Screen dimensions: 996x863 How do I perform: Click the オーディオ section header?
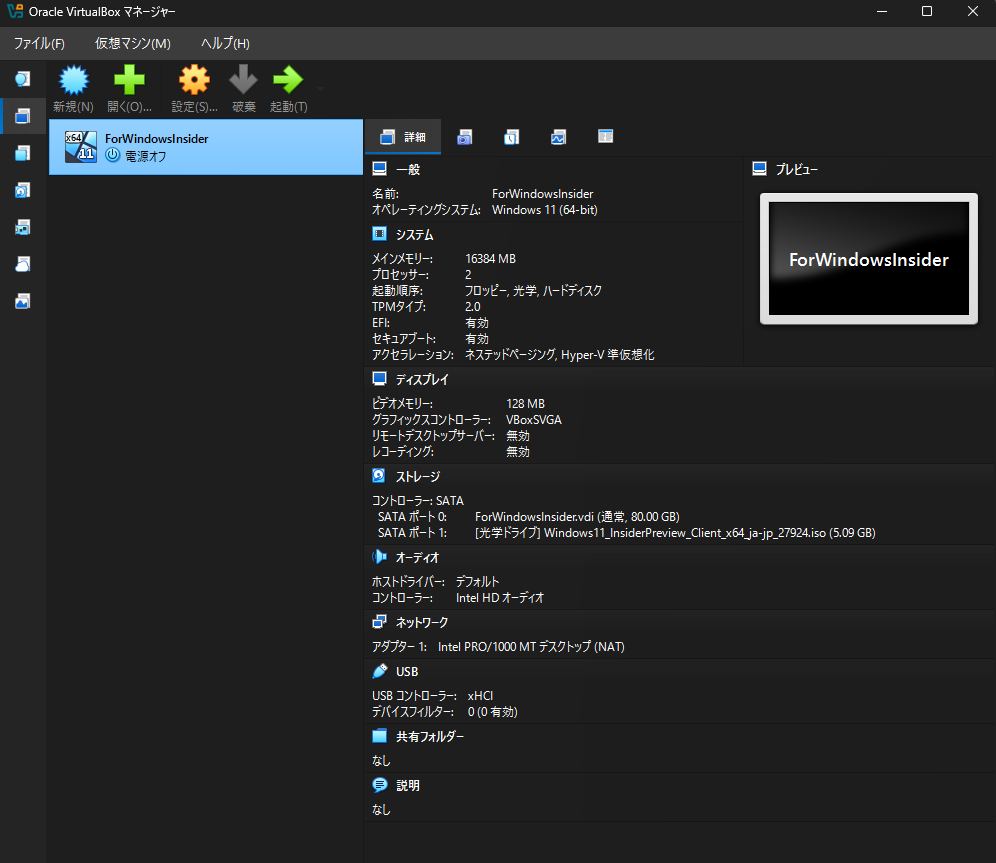[x=417, y=558]
